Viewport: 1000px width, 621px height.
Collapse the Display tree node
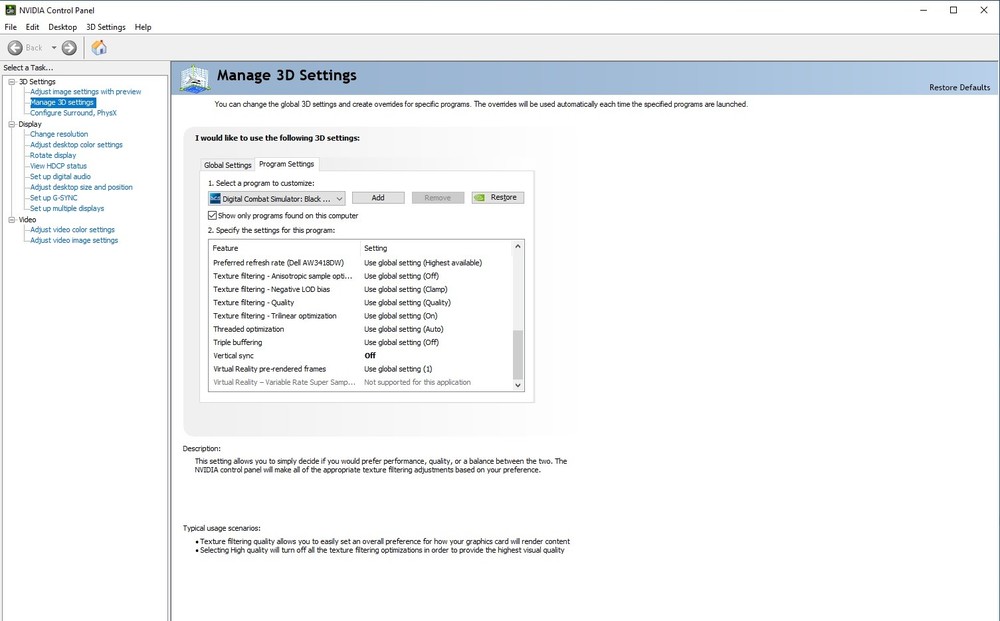tap(11, 124)
